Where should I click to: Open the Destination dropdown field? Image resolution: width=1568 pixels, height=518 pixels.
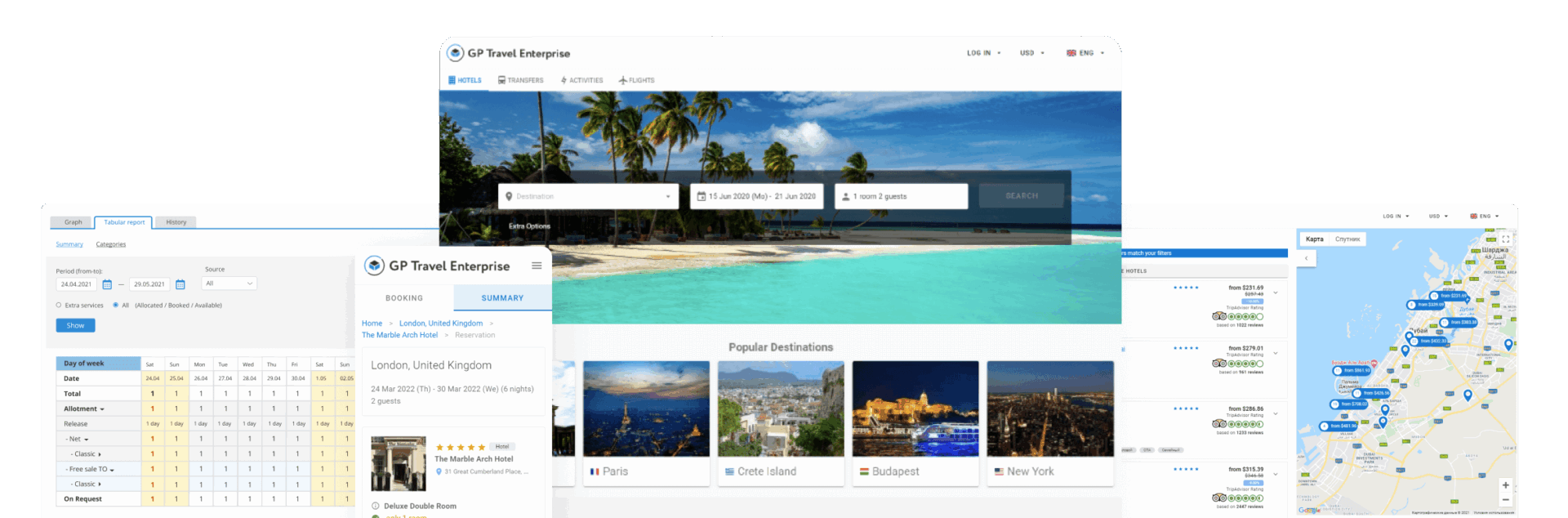click(x=588, y=196)
